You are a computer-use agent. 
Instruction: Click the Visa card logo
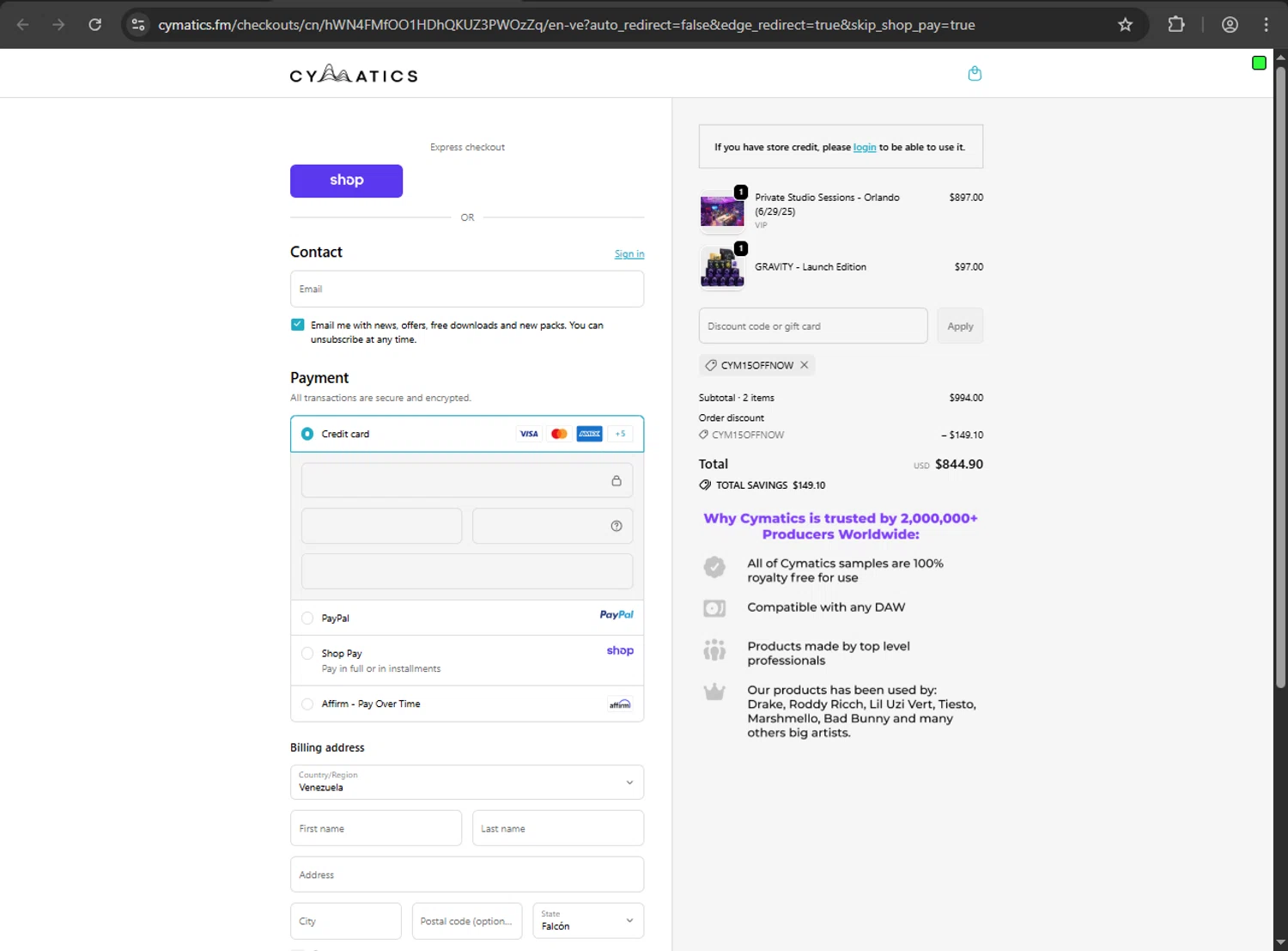click(x=529, y=434)
